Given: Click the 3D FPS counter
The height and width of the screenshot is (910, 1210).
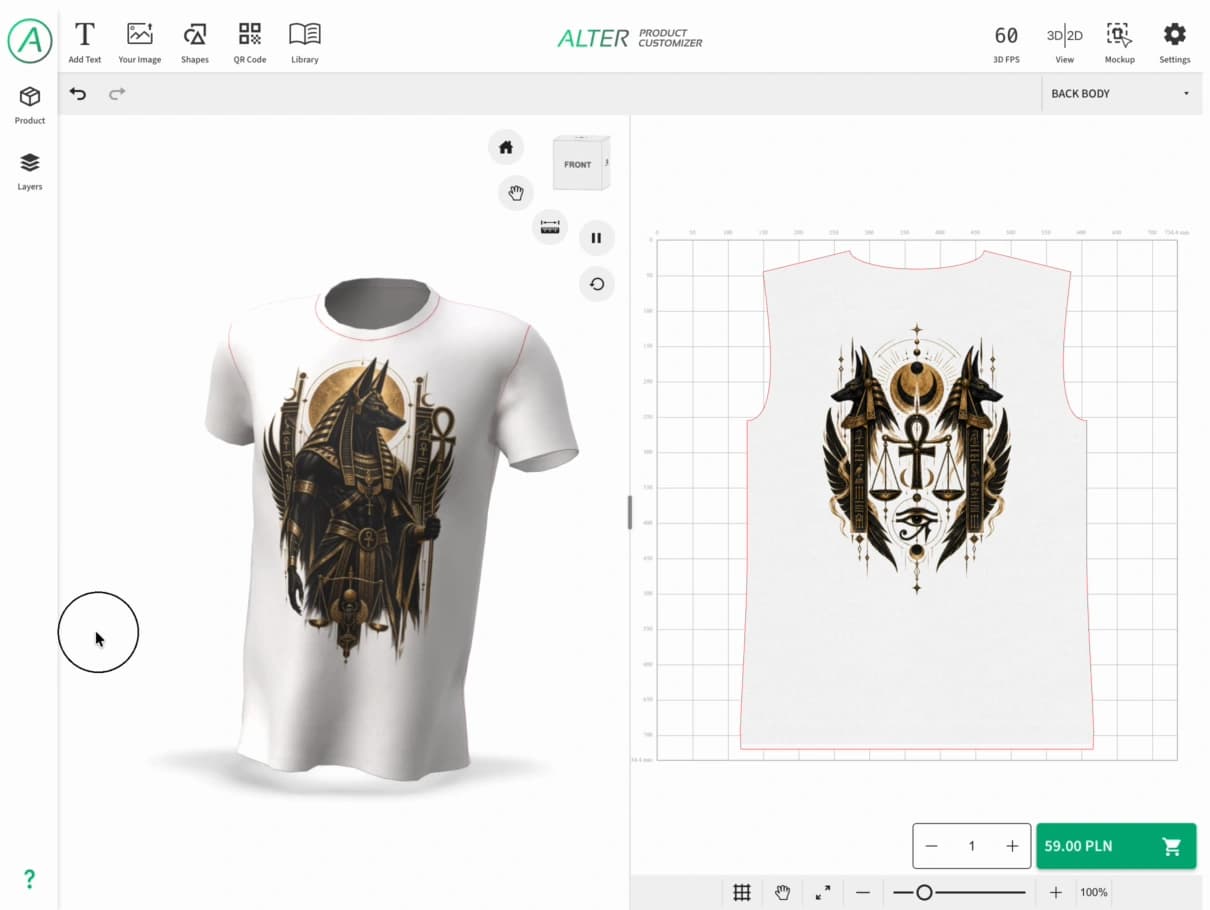Looking at the screenshot, I should 1006,43.
